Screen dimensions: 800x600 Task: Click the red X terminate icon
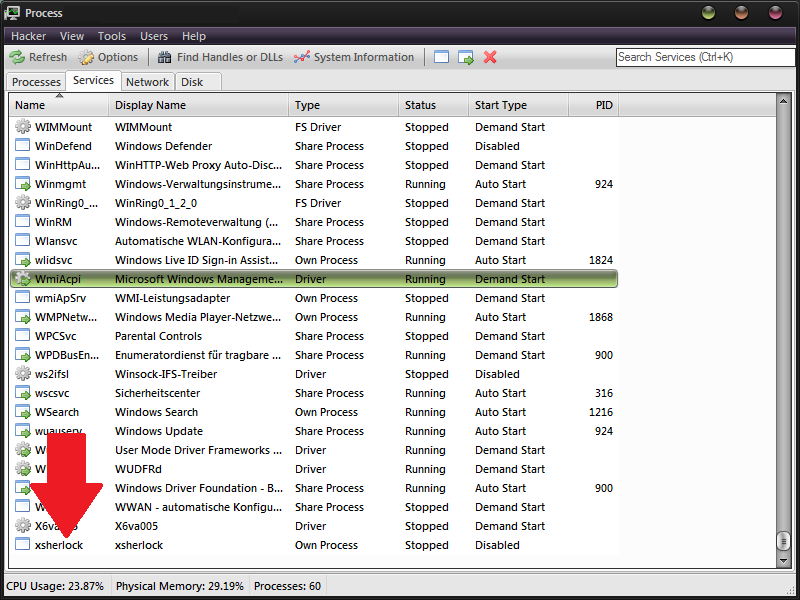tap(490, 57)
